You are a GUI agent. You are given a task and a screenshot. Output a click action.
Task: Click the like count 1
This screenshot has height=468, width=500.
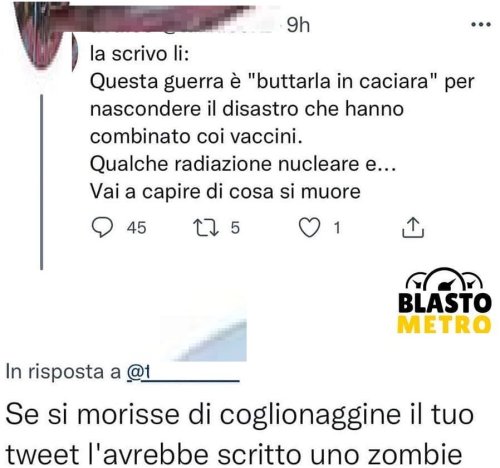click(x=337, y=228)
